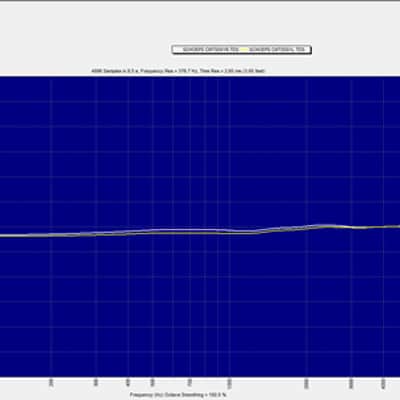The width and height of the screenshot is (400, 400).
Task: Click the curve at graph's right edge
Action: 397,227
